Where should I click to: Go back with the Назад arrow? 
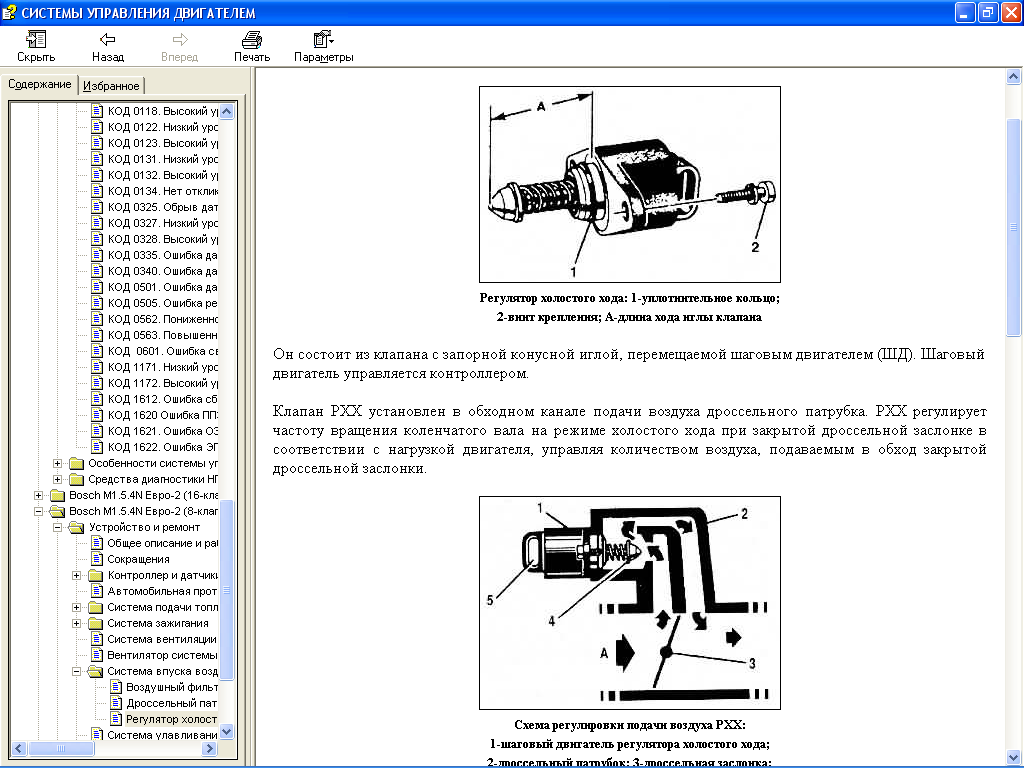click(x=108, y=40)
